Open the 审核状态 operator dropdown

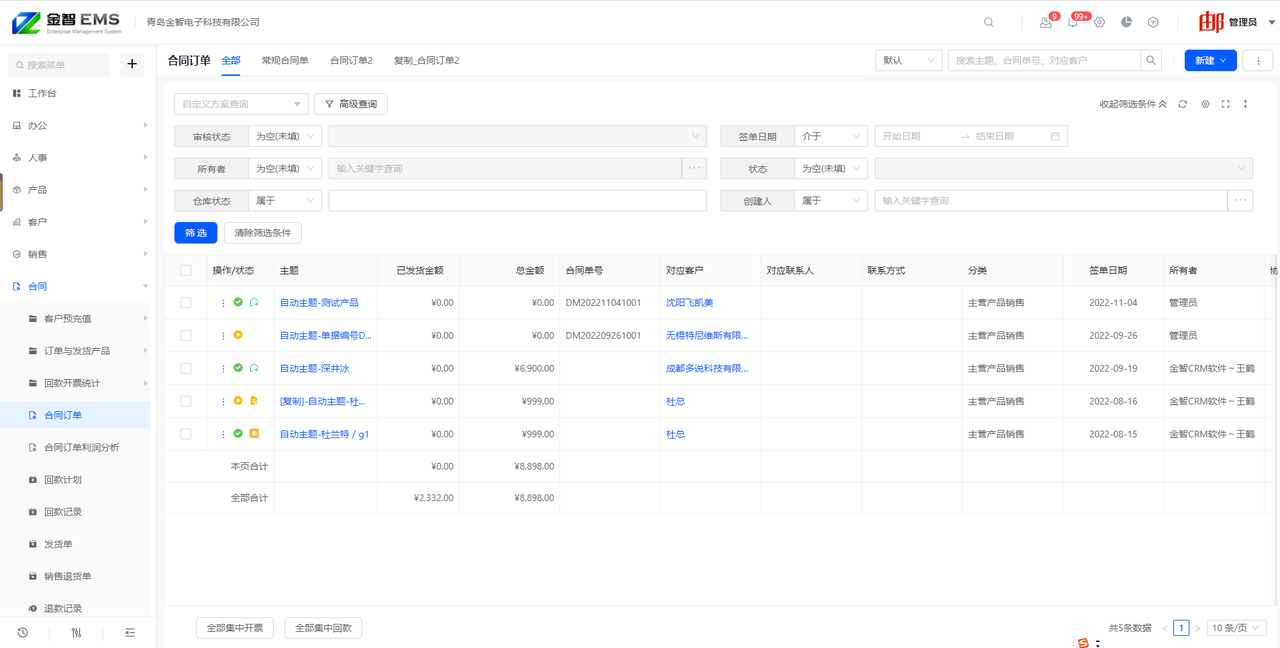pyautogui.click(x=285, y=136)
